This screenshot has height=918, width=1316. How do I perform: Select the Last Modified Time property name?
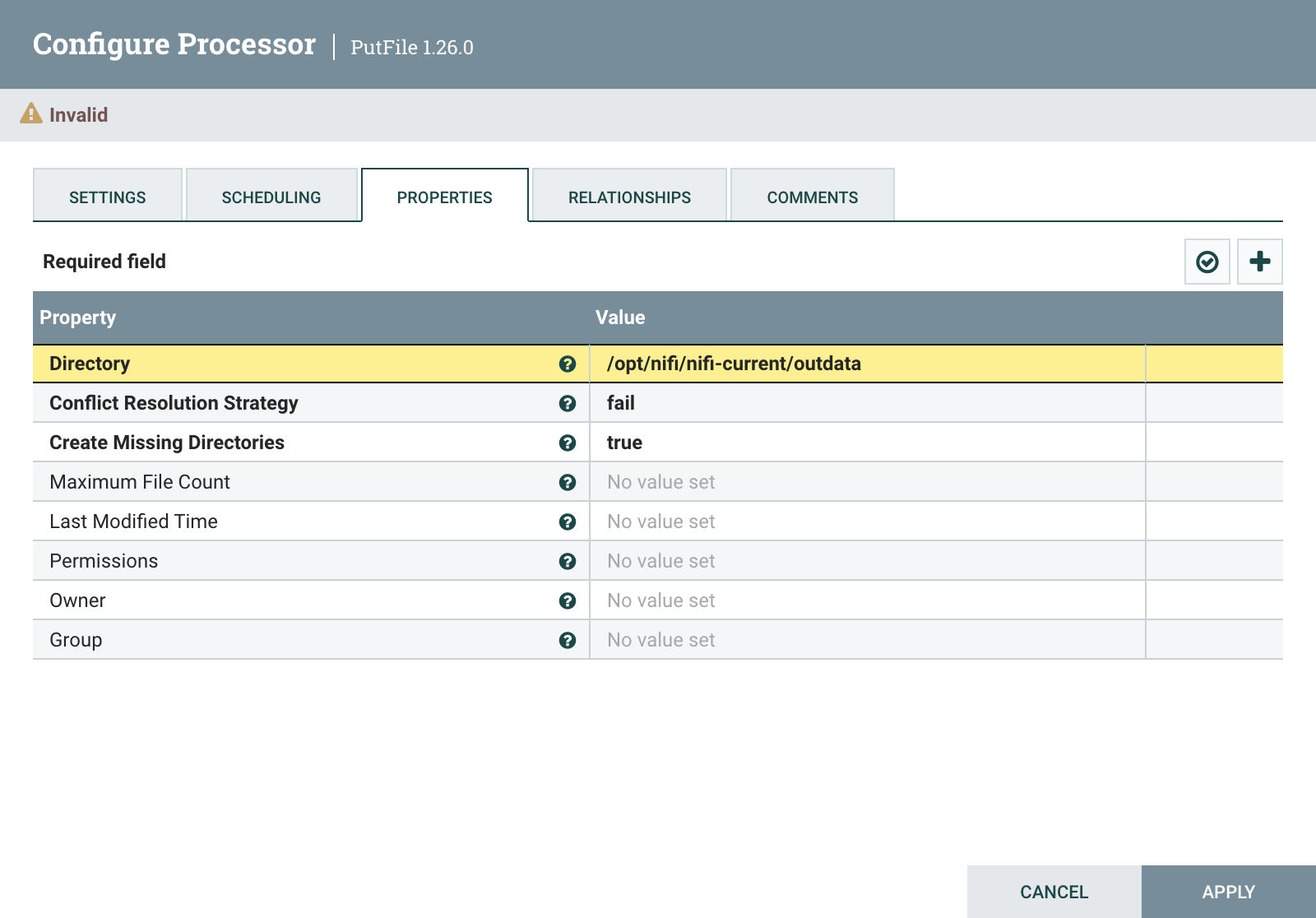coord(133,522)
